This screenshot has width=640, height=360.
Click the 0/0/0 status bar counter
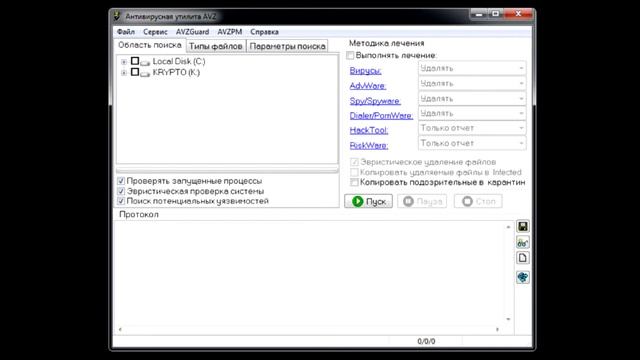(426, 341)
